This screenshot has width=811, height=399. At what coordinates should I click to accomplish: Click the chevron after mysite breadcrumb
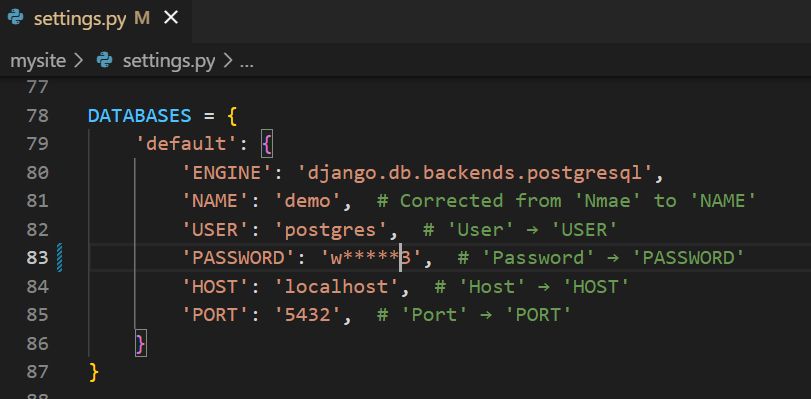78,61
